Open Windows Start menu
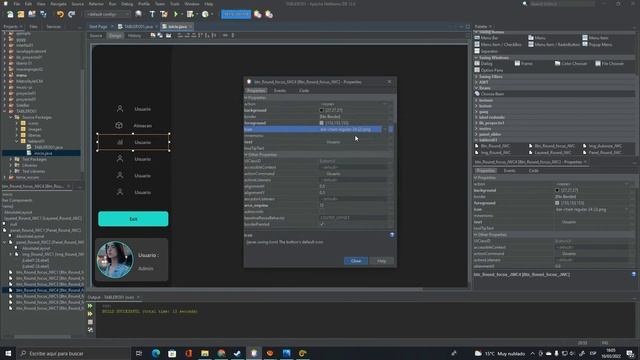The width and height of the screenshot is (640, 360). 8,353
